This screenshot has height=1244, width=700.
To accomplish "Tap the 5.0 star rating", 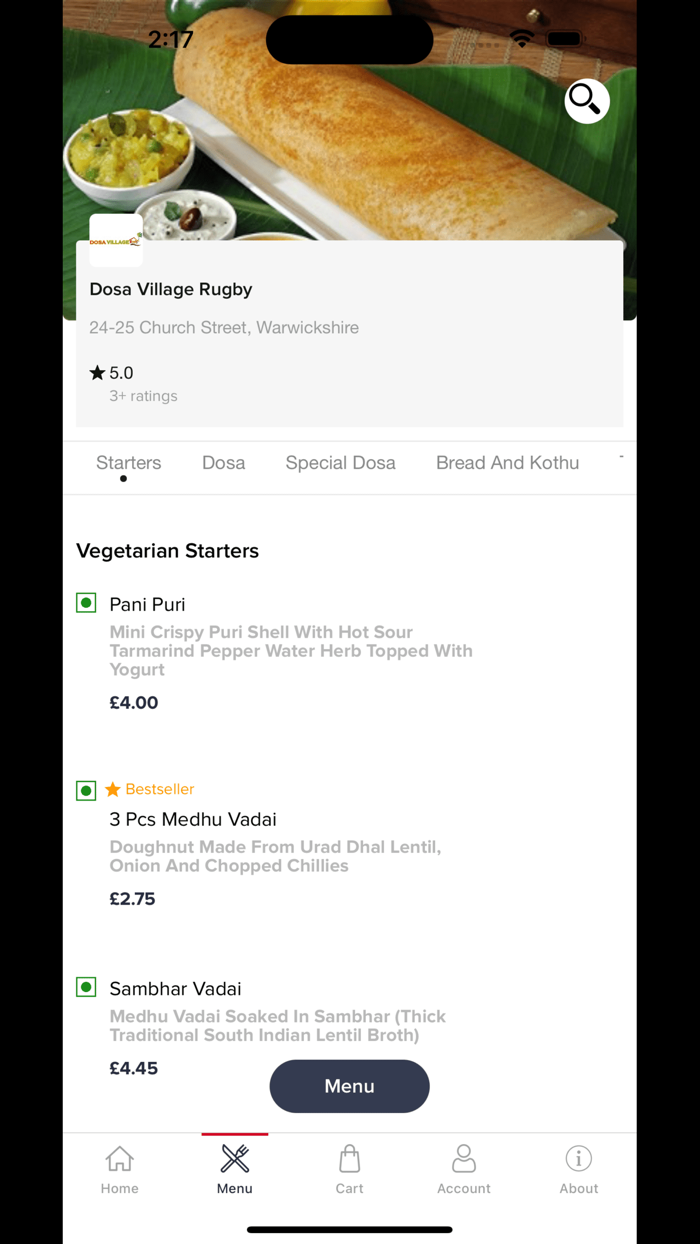I will [x=110, y=372].
